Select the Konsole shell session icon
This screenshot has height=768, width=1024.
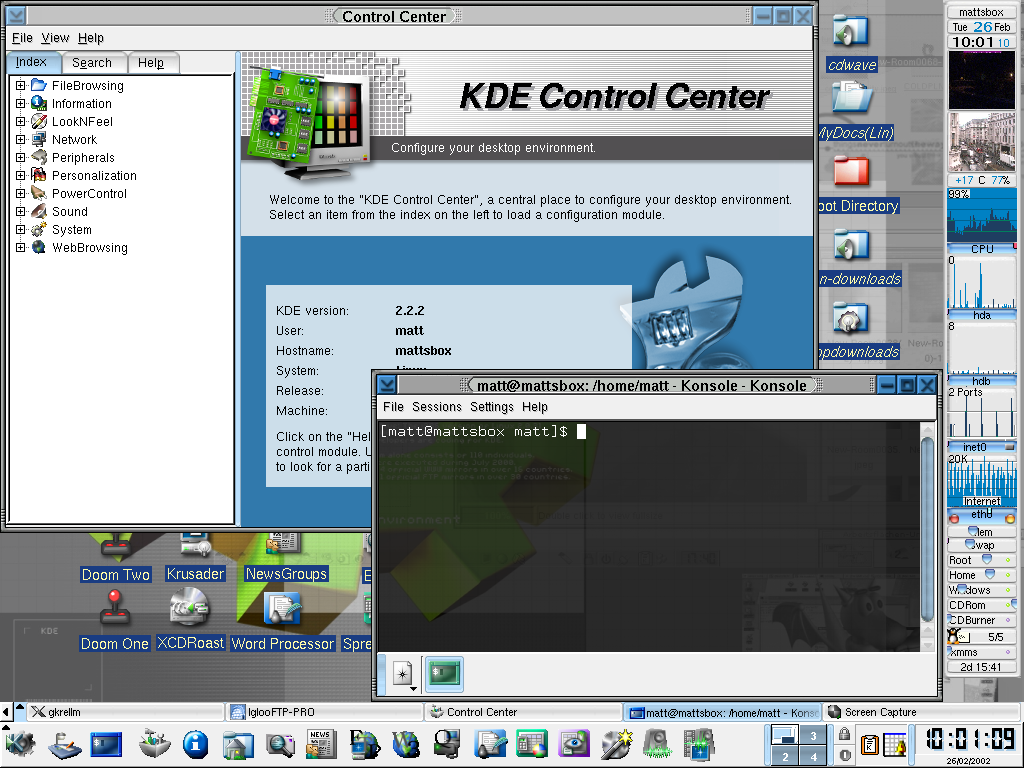(x=444, y=674)
